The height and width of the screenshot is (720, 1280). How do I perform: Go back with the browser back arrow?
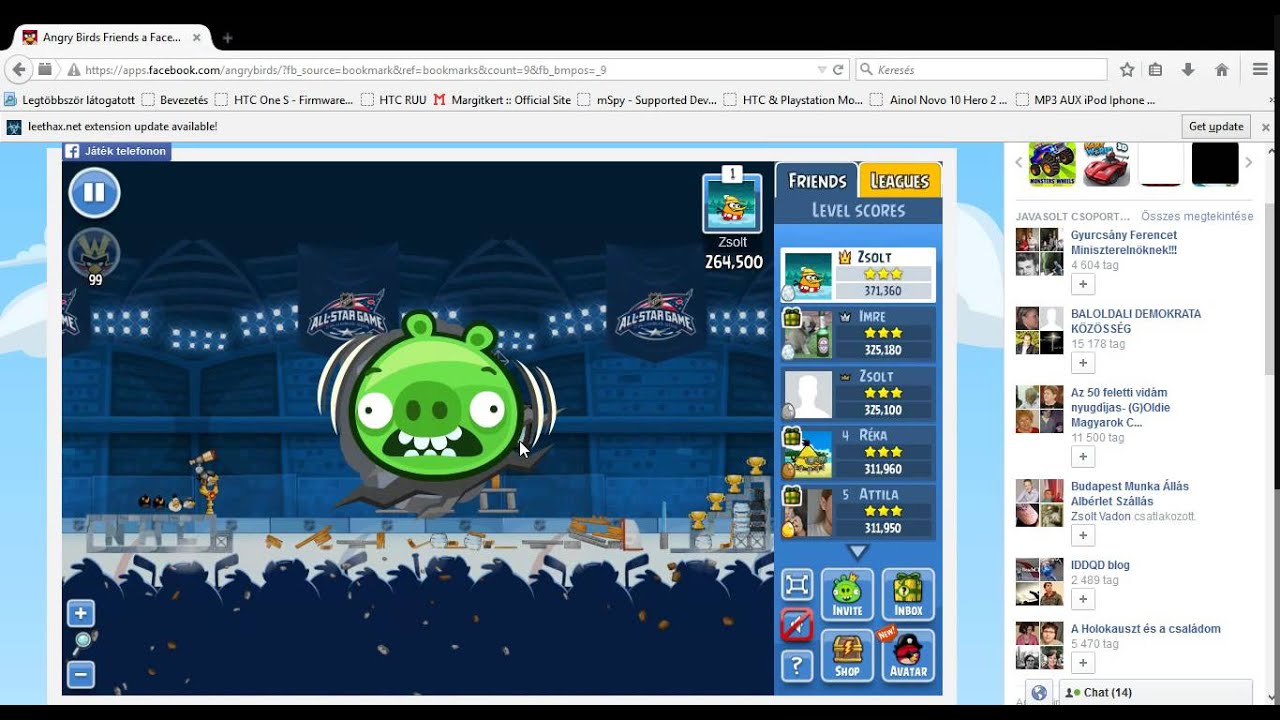tap(18, 70)
